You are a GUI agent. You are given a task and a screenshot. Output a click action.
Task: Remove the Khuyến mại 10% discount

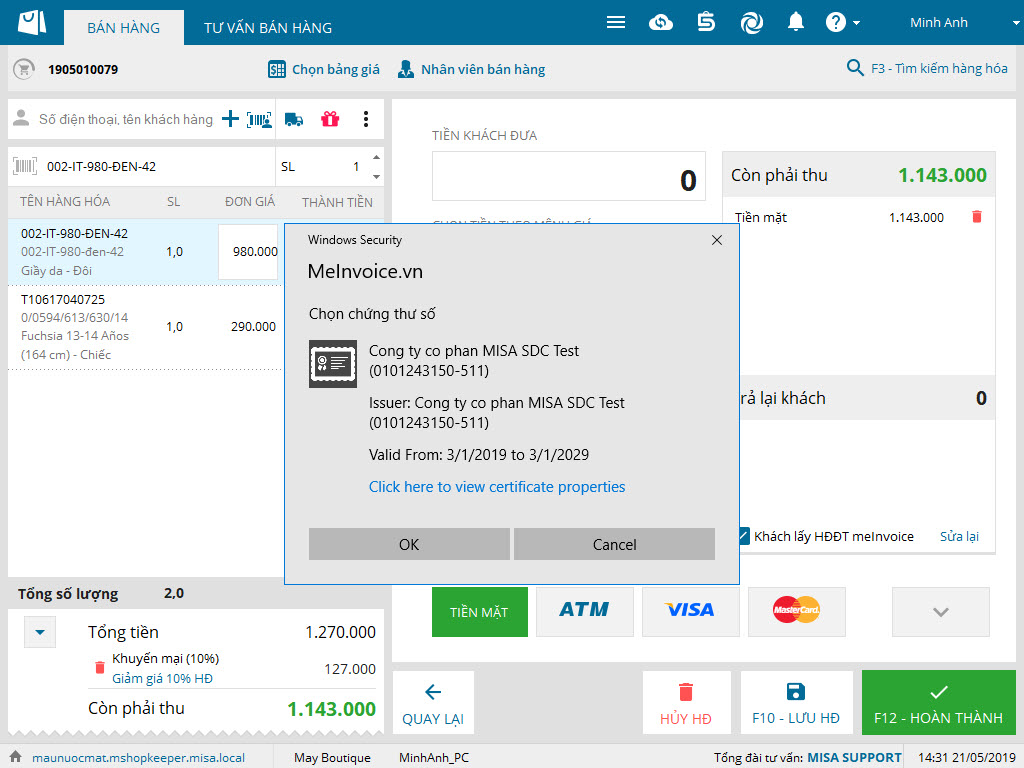[99, 667]
